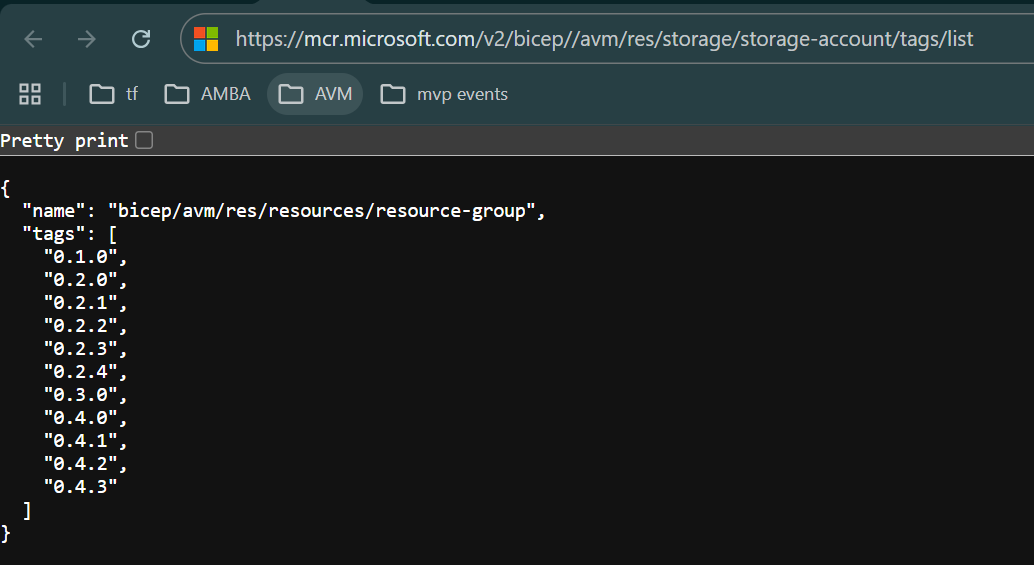This screenshot has width=1034, height=565.
Task: Go forward using the browser forward arrow
Action: click(87, 40)
